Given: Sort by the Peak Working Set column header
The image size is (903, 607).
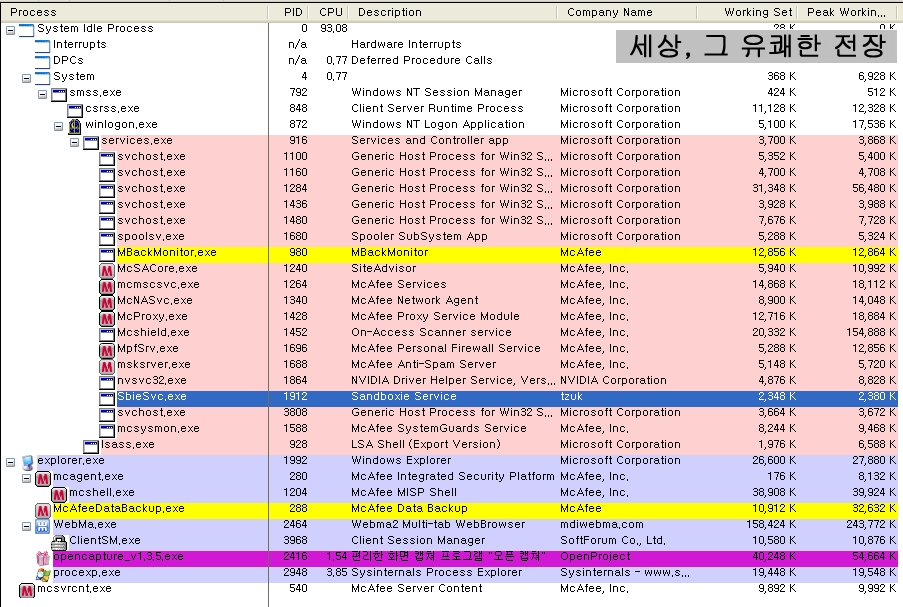Looking at the screenshot, I should coord(848,12).
